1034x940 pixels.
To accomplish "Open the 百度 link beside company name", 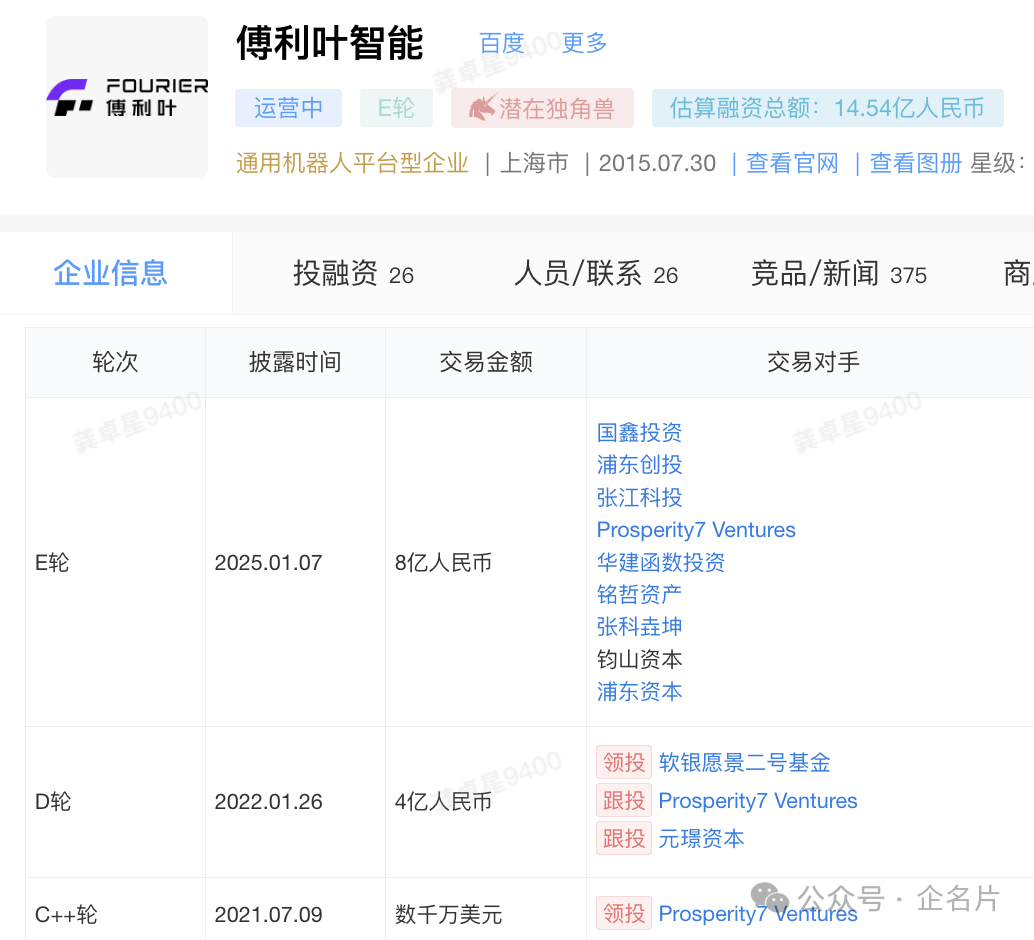I will tap(502, 44).
